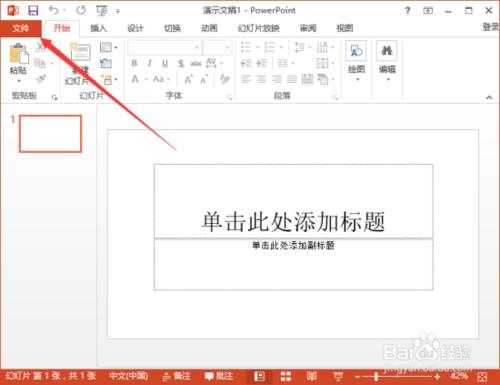This screenshot has height=385, width=500.
Task: Click Increase Font Size icon
Action: coord(188,79)
